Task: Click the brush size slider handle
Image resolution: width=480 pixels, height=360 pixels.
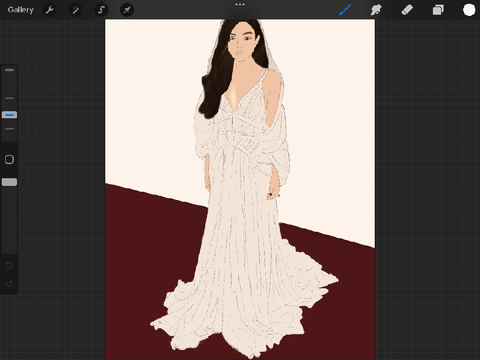Action: point(9,115)
